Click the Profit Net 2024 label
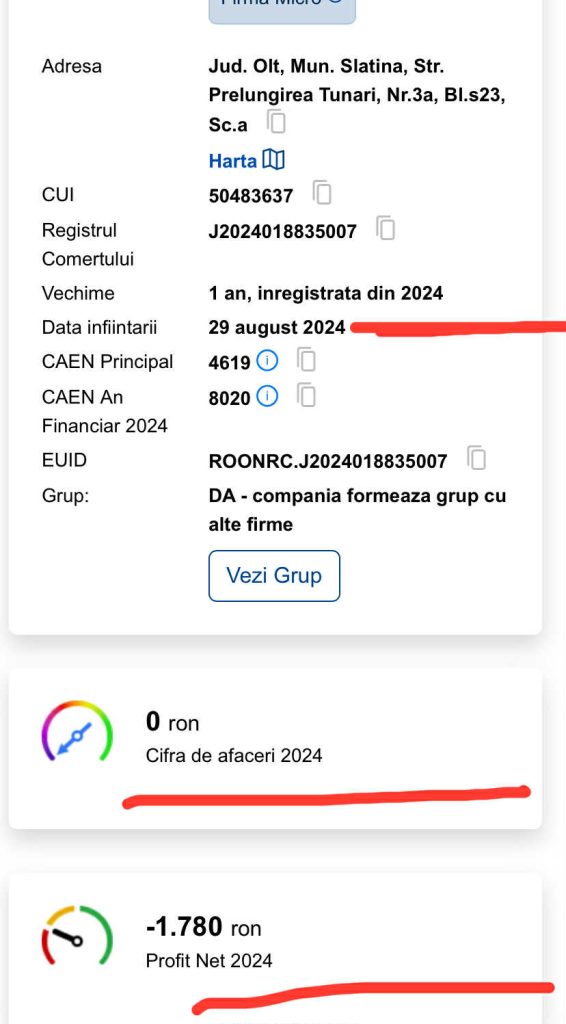The width and height of the screenshot is (566, 1024). [209, 961]
